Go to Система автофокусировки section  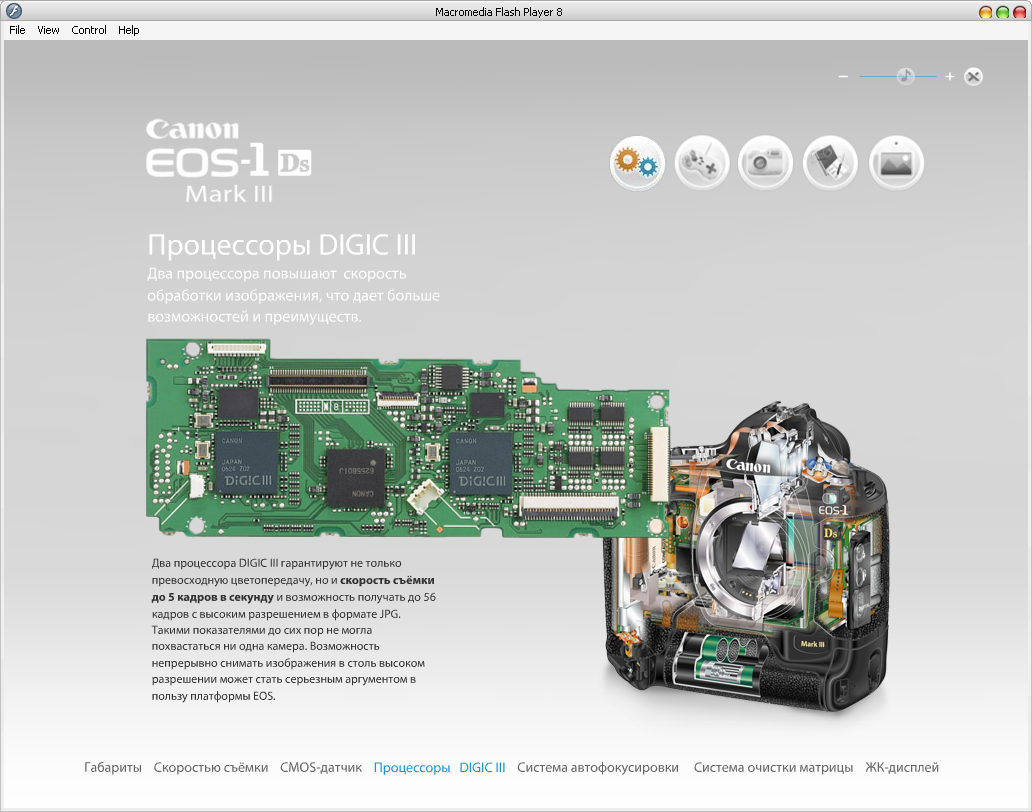point(598,767)
